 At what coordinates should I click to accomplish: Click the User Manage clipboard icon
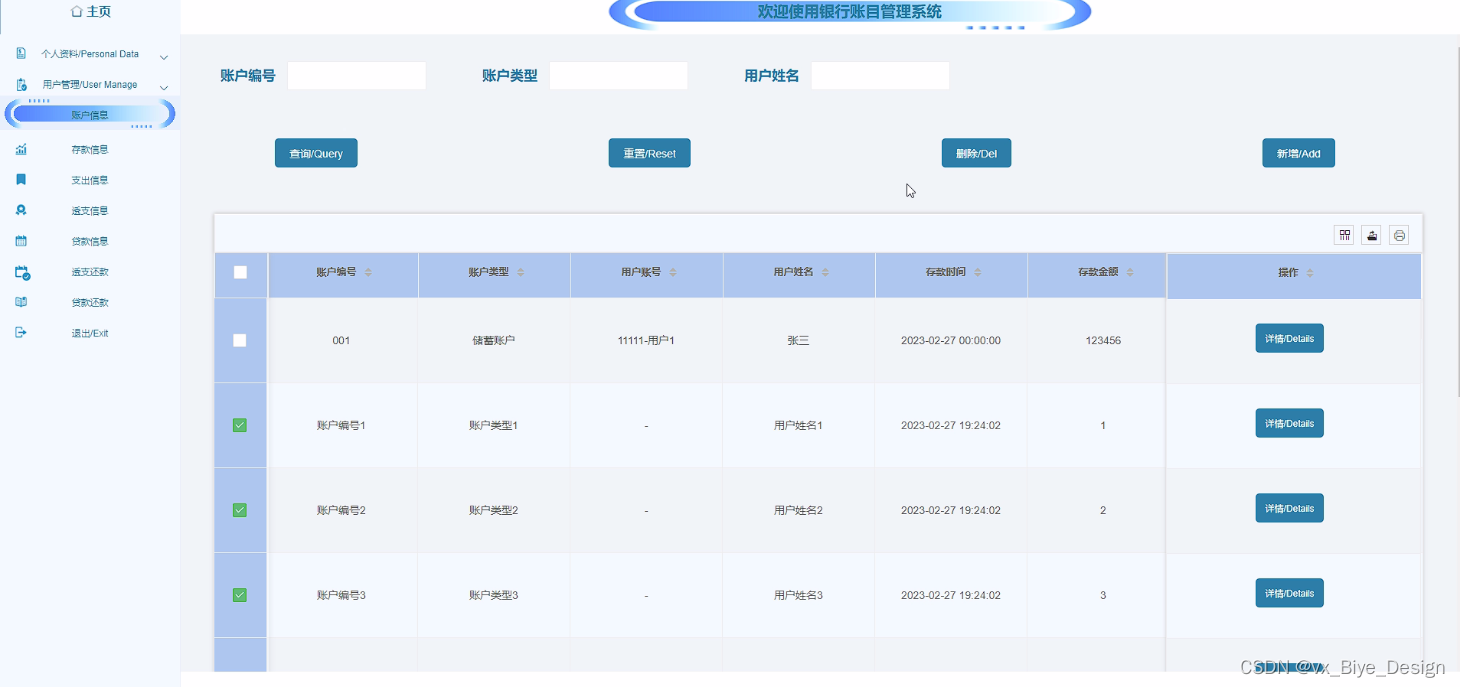click(x=21, y=85)
